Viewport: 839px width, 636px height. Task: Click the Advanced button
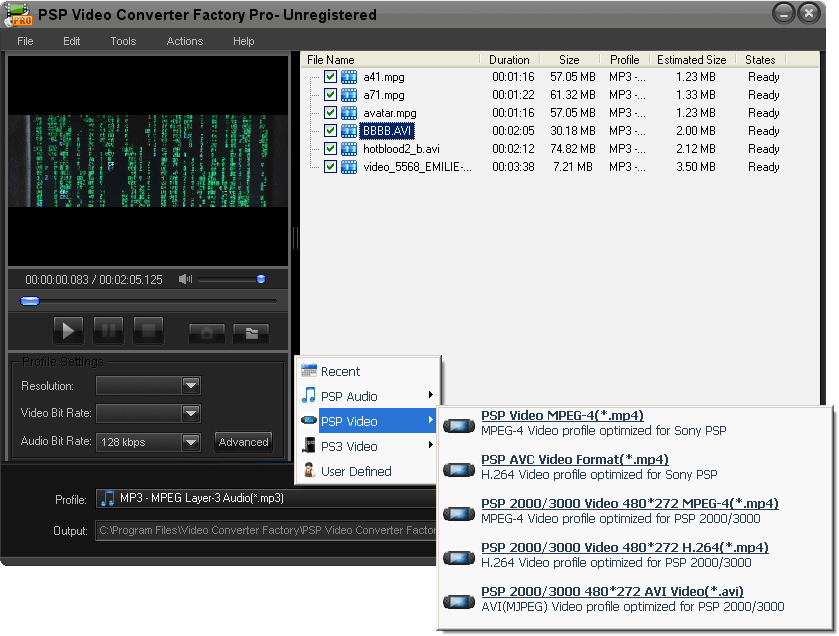243,442
